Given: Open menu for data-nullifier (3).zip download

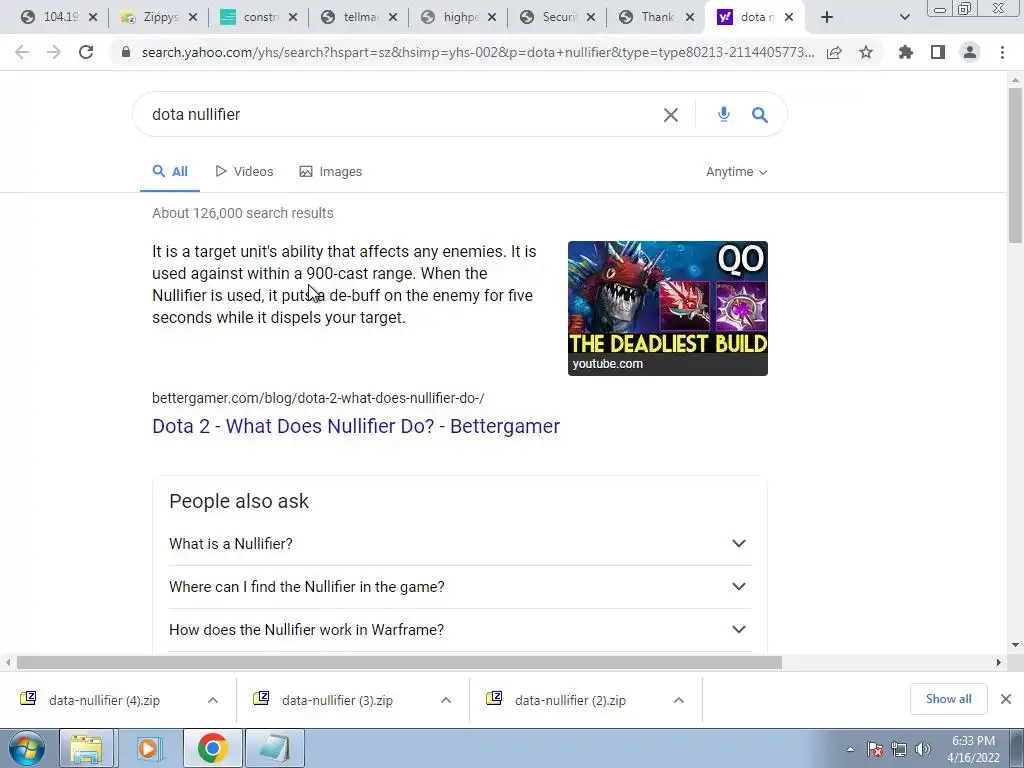Looking at the screenshot, I should [x=446, y=700].
